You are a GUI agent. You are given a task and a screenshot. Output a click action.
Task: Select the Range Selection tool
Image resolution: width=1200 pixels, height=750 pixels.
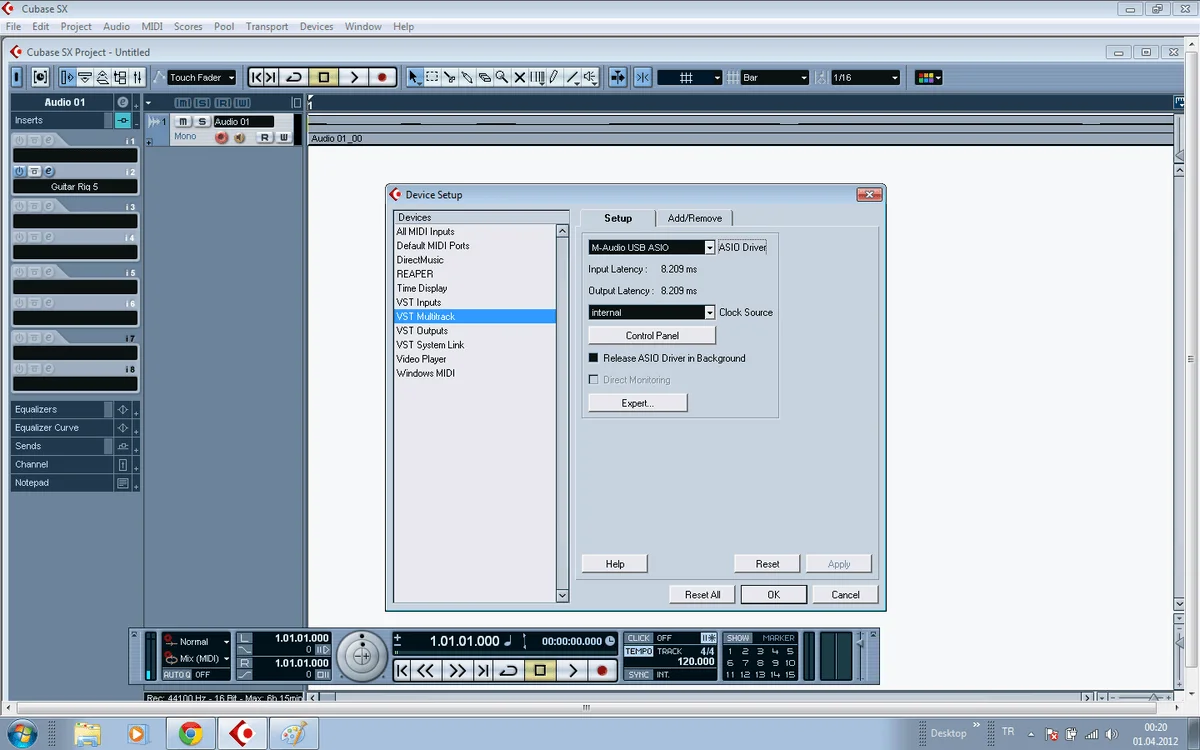(x=432, y=77)
